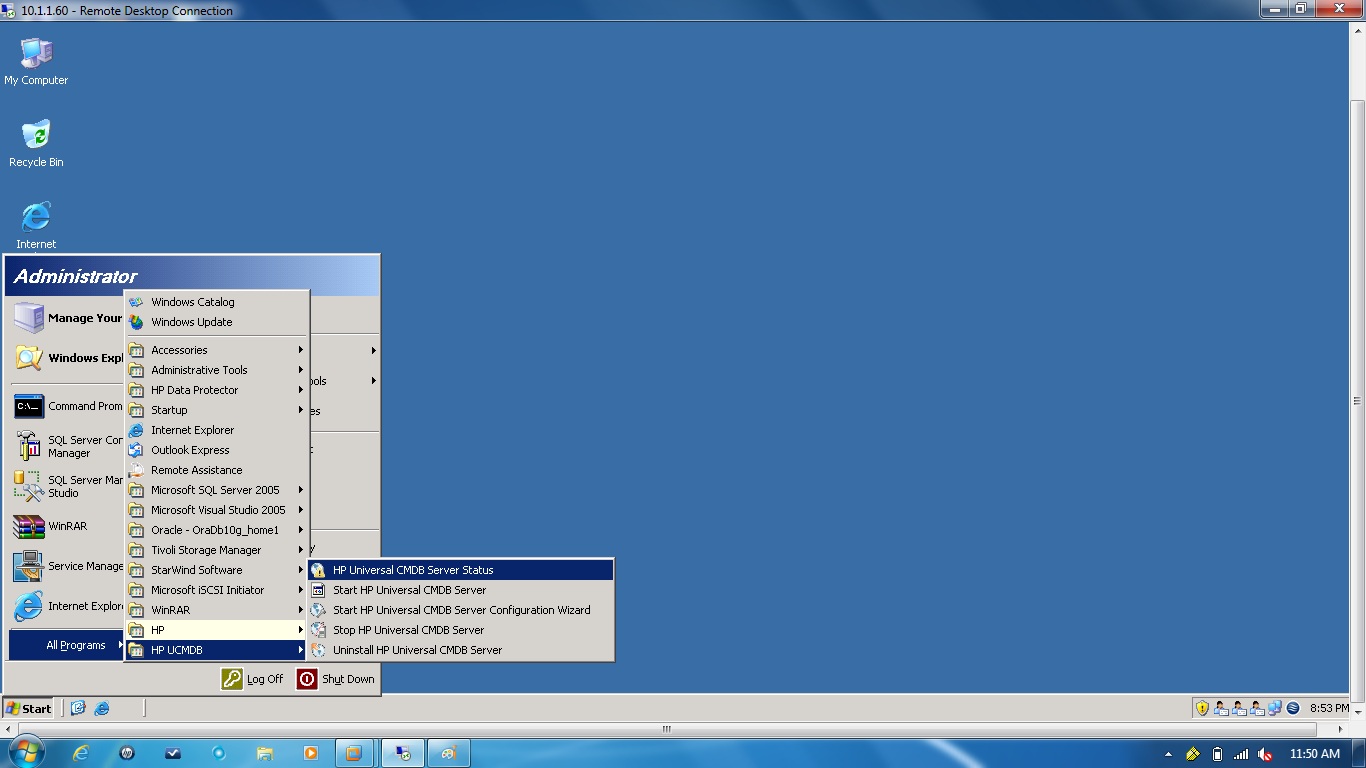Open the network connection tray icon

pyautogui.click(x=1275, y=708)
